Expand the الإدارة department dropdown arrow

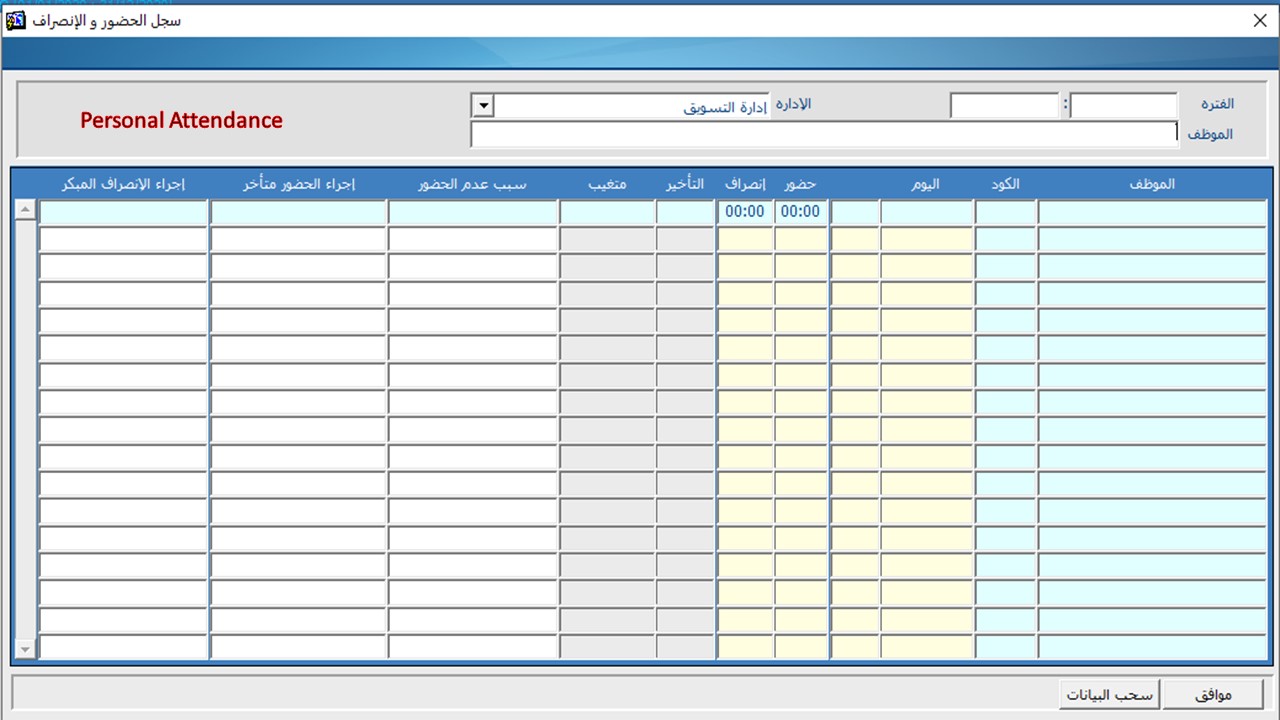(482, 106)
